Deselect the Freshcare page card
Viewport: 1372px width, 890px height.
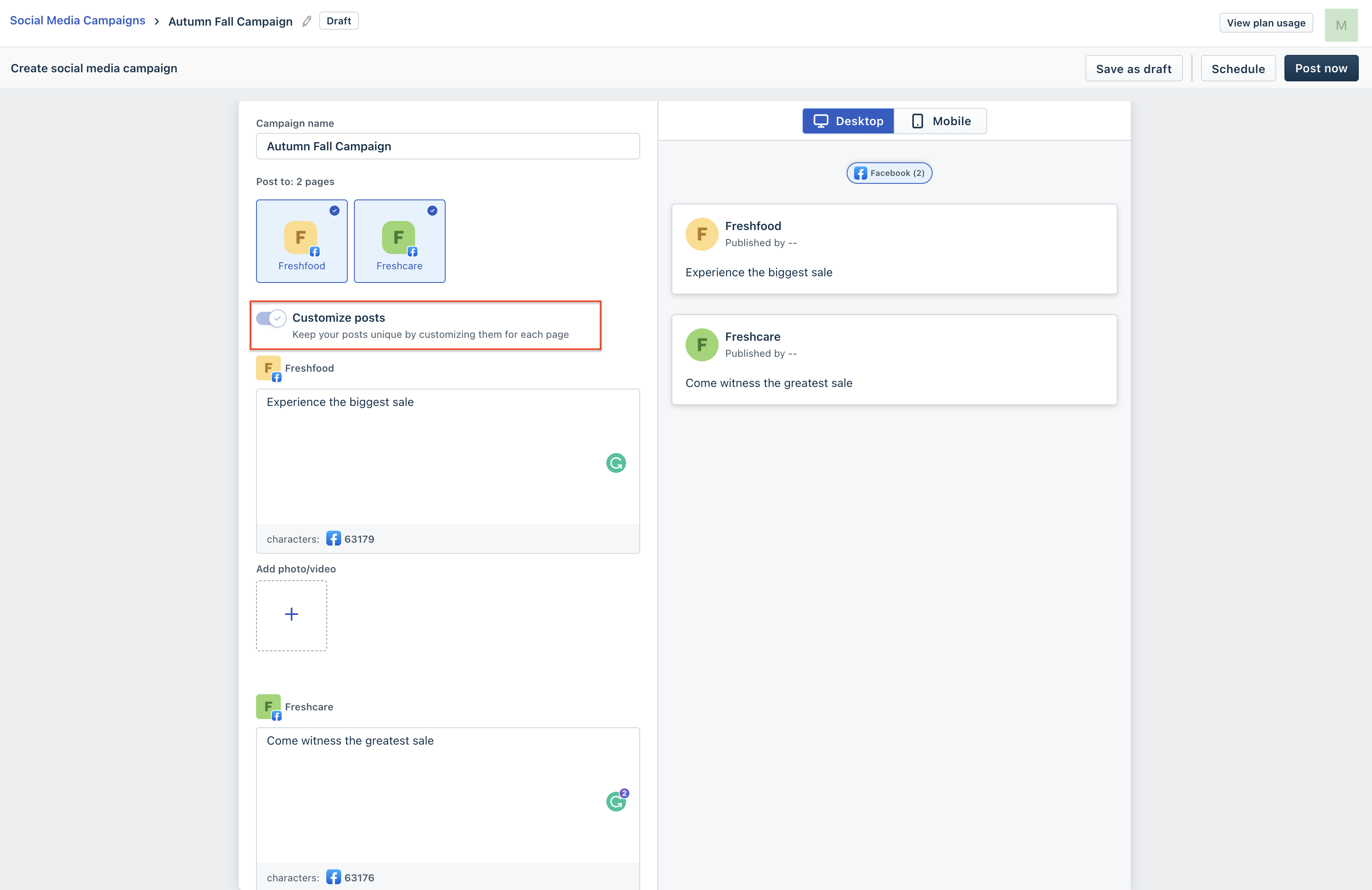[399, 241]
